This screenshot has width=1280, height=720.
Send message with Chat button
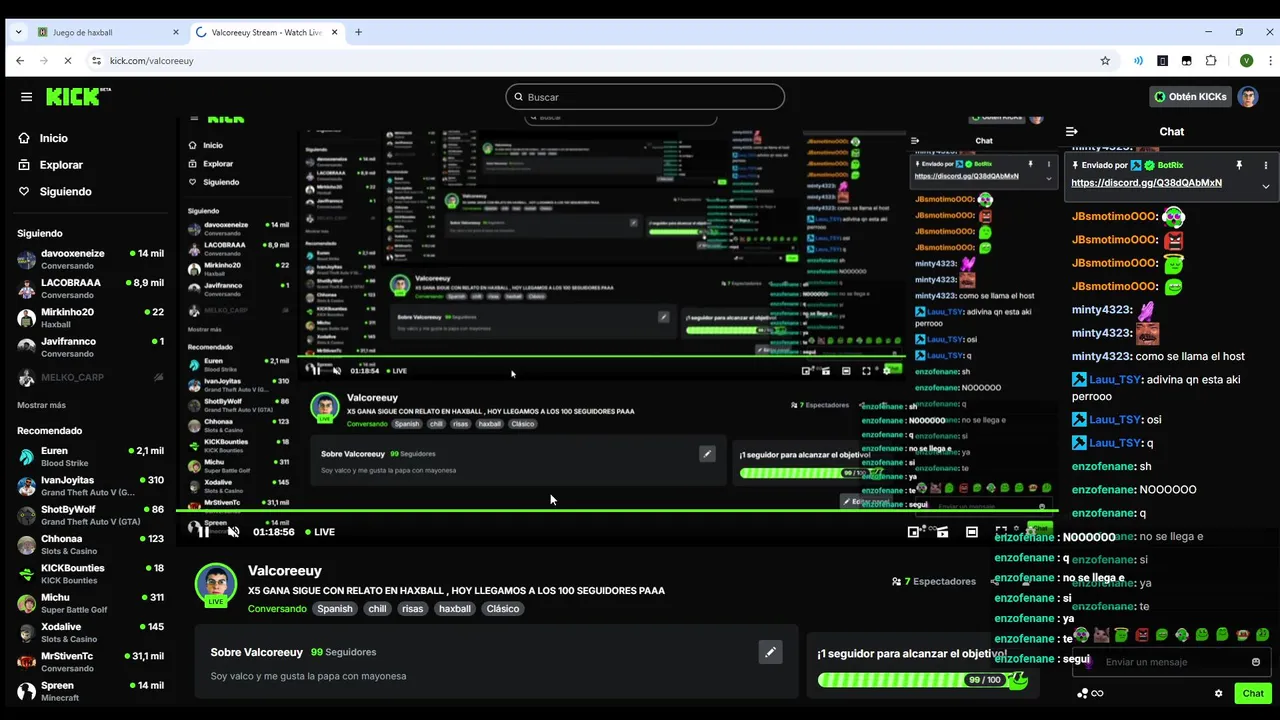click(1253, 693)
